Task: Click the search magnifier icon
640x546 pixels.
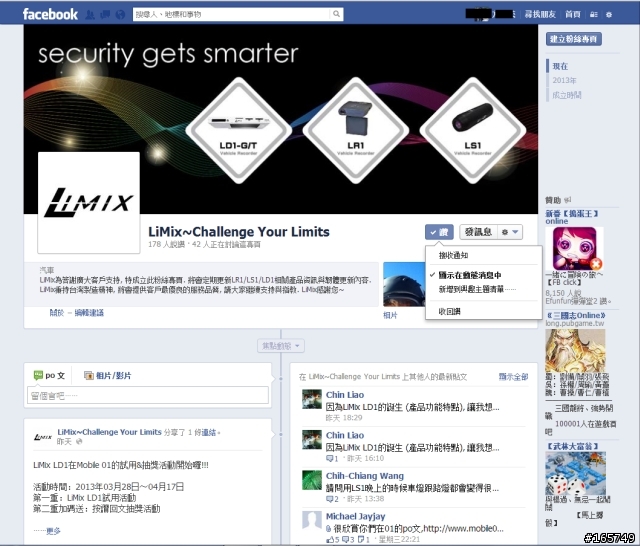Action: (336, 14)
